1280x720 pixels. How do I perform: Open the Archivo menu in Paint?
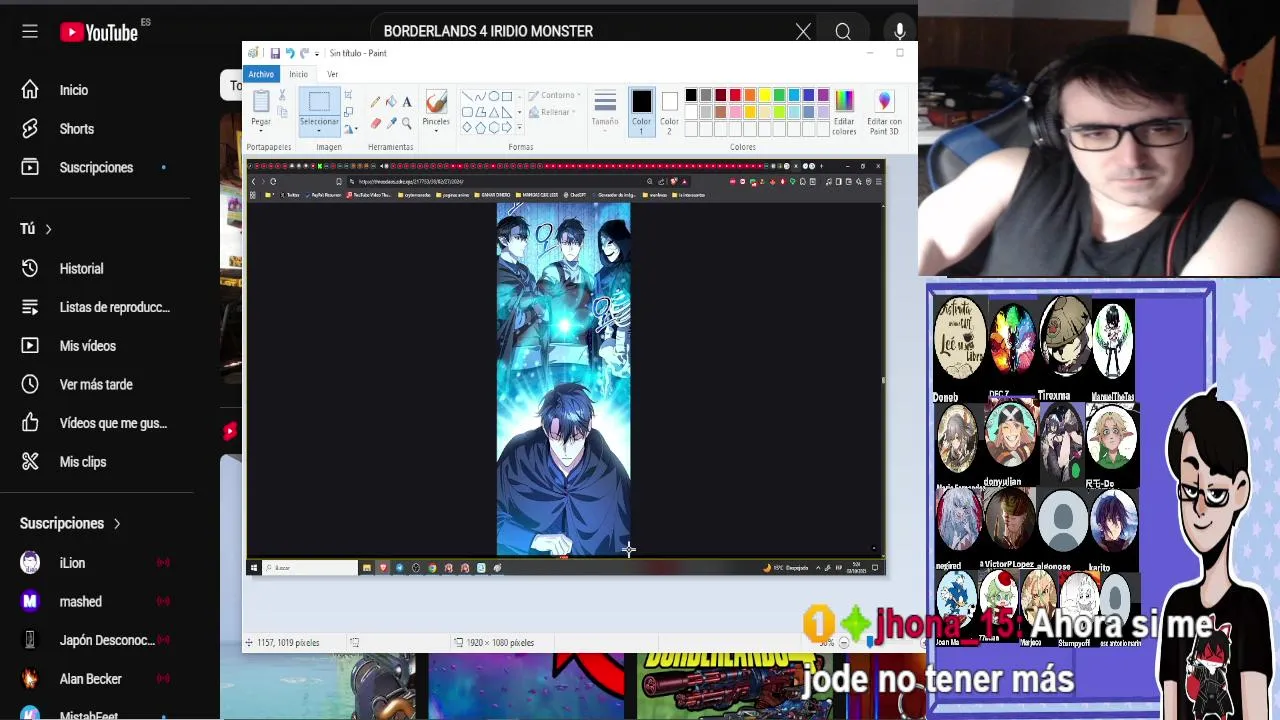click(x=261, y=74)
